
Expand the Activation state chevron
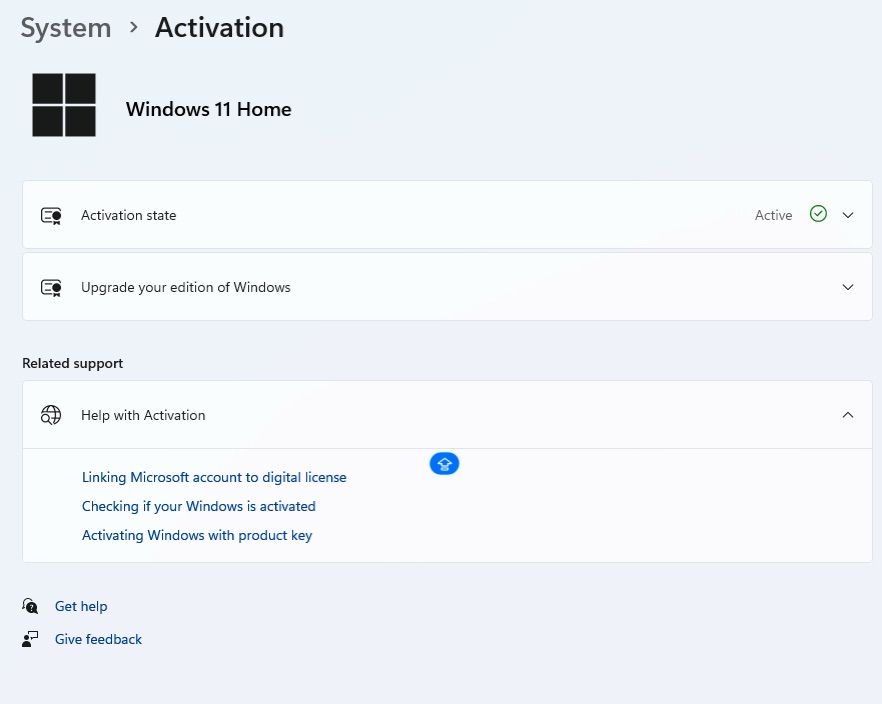pos(848,215)
